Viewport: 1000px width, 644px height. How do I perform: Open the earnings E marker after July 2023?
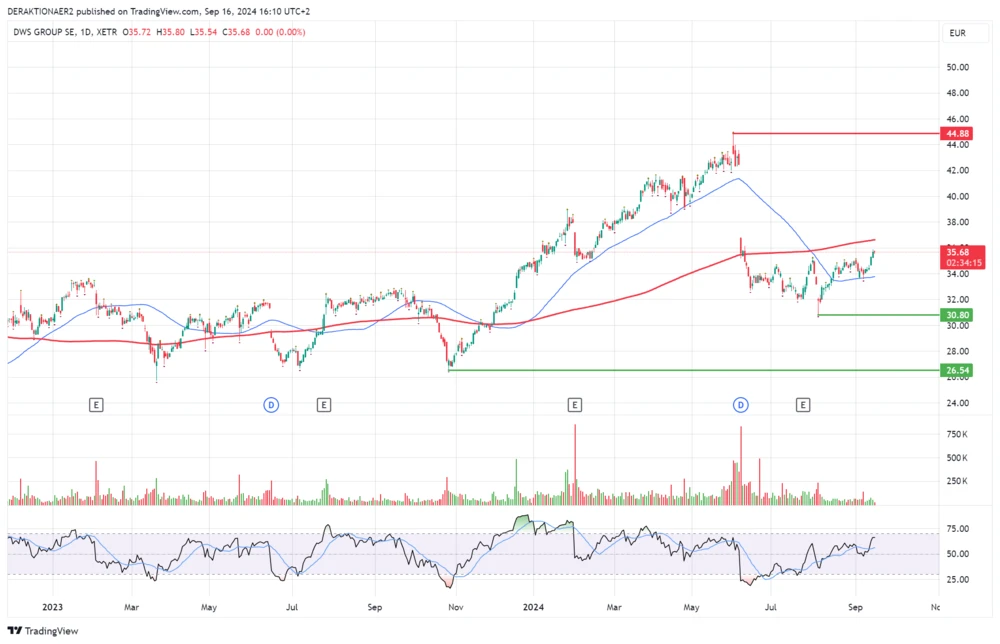pos(324,405)
